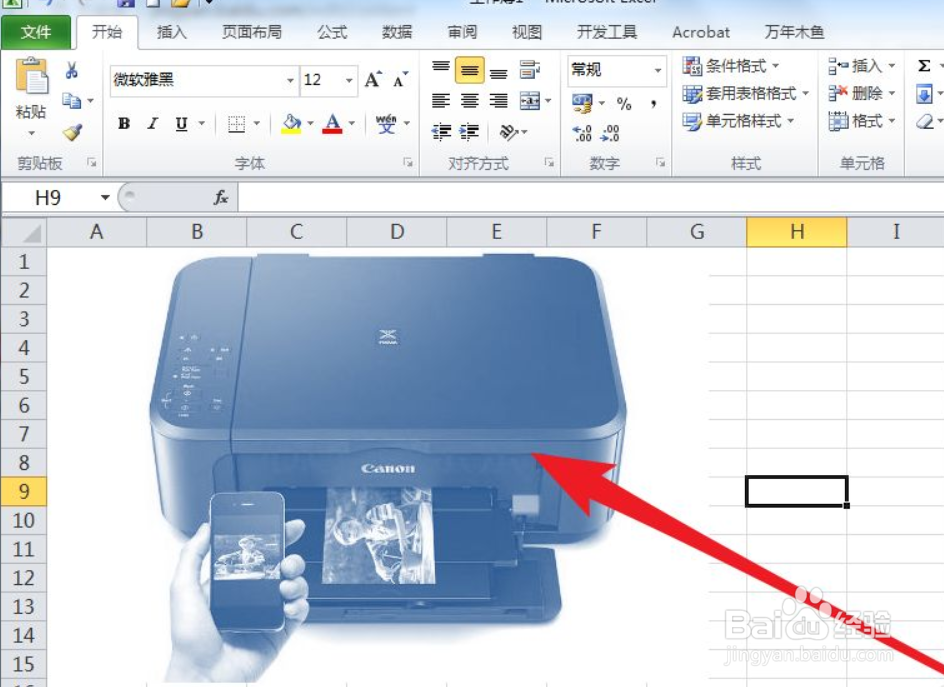Decrease font size with the small A
Screen dimensions: 944x687
click(x=400, y=79)
